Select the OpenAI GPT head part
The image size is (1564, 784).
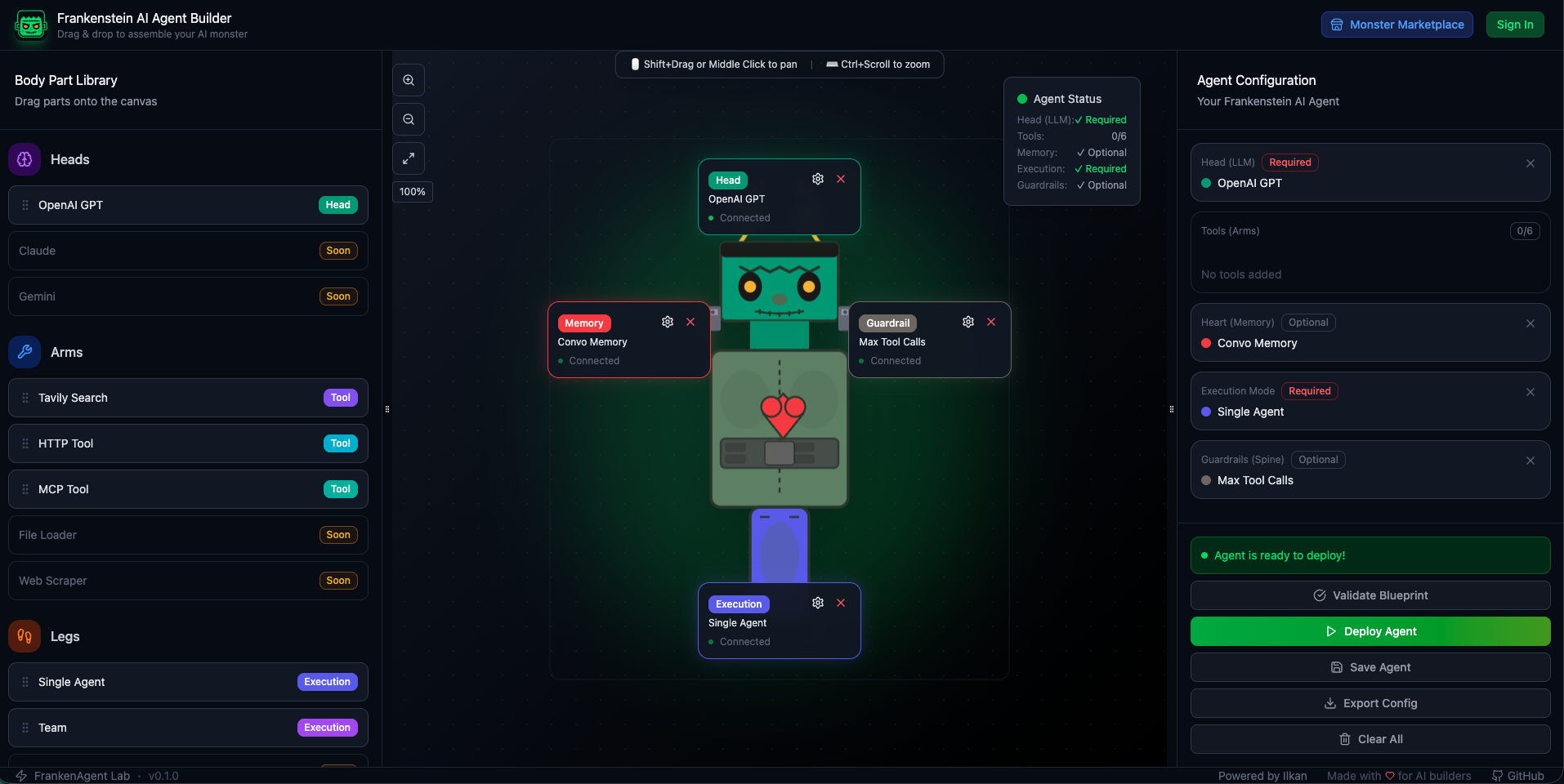188,205
